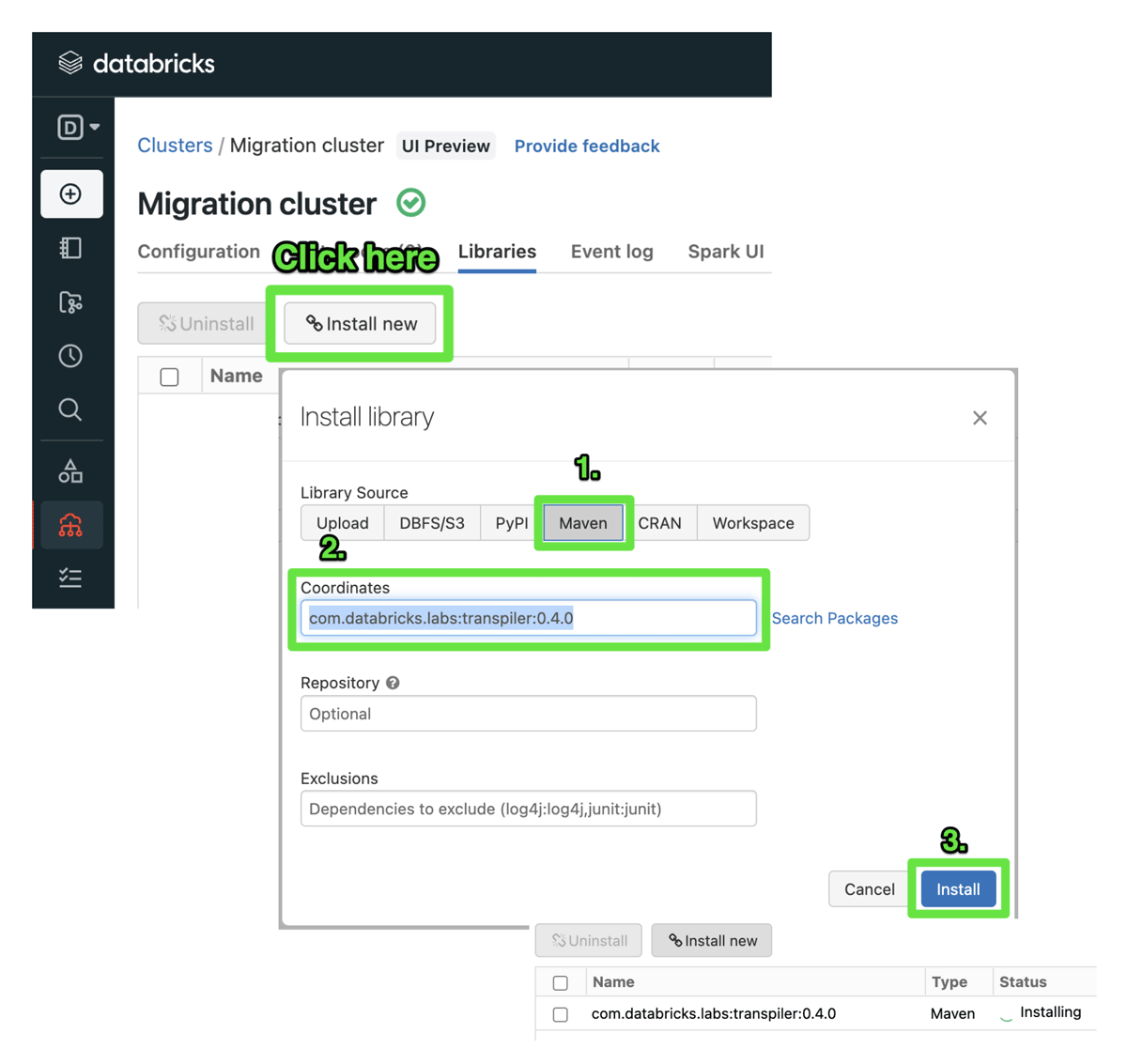Select DBFS/S3 as library source
This screenshot has width=1127, height=1064.
click(432, 523)
